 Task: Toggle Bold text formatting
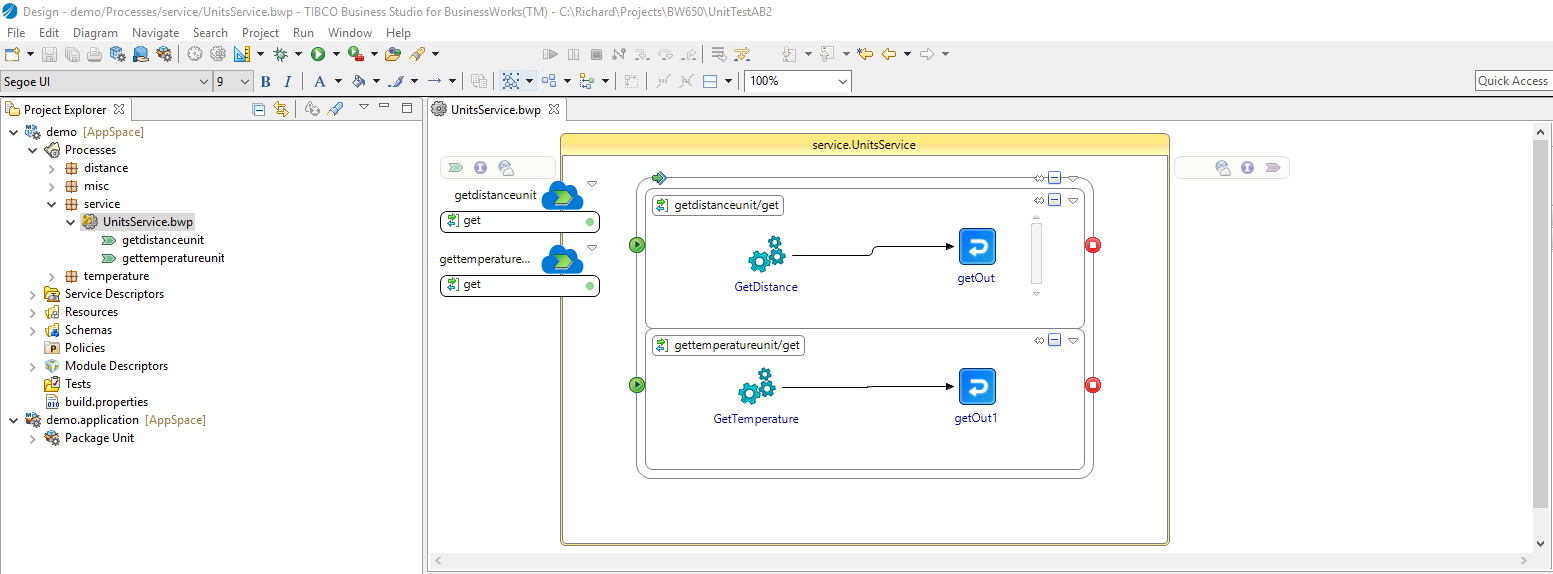[x=265, y=81]
